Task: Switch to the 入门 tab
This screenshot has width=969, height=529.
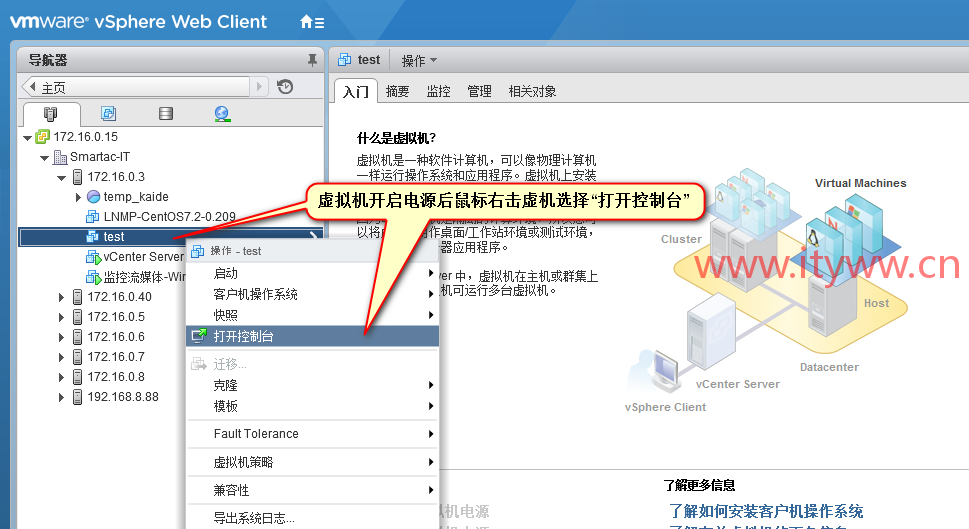Action: (x=356, y=91)
